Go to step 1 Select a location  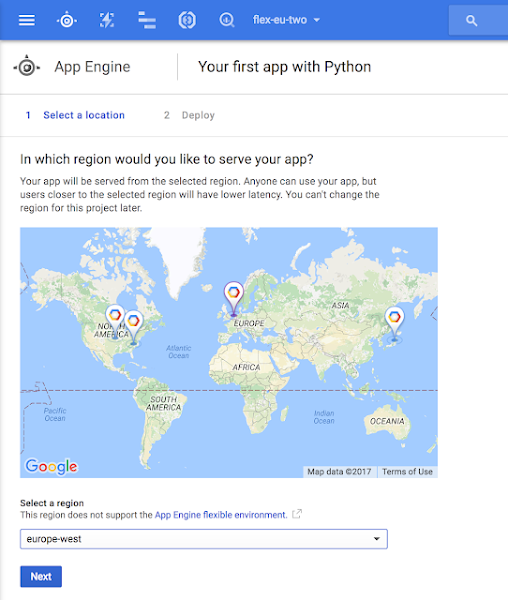tap(75, 115)
